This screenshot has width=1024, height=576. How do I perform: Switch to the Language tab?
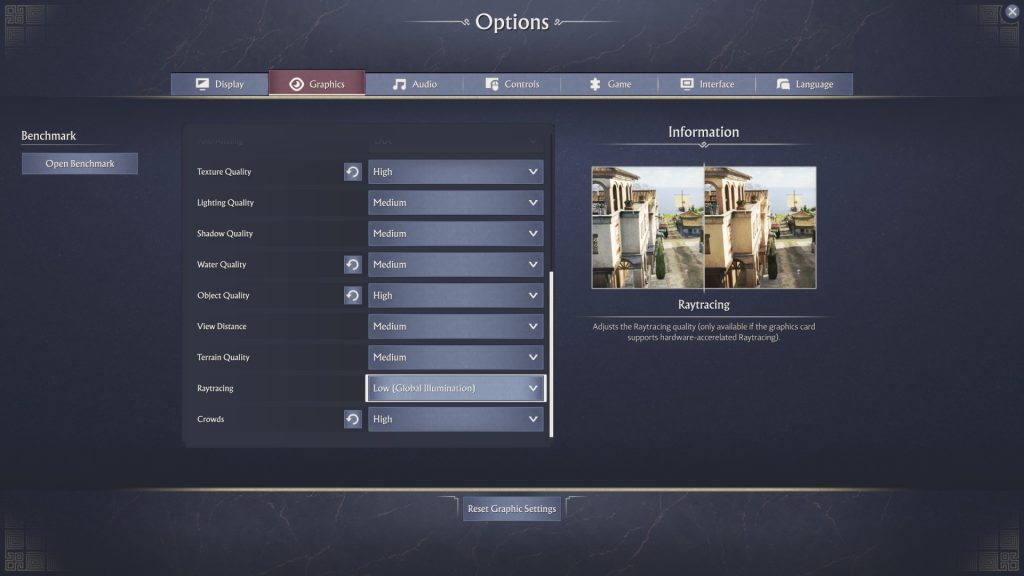tap(804, 84)
